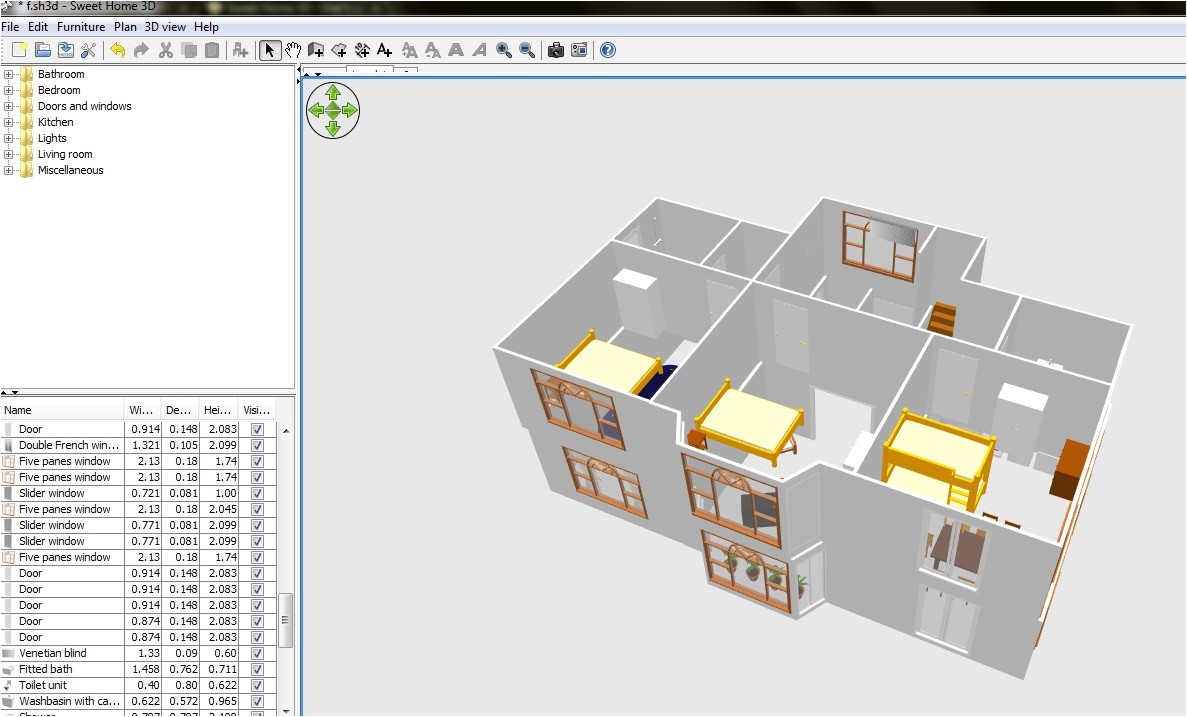This screenshot has height=717, width=1187.
Task: Choose the Create rooms tool
Action: [339, 49]
